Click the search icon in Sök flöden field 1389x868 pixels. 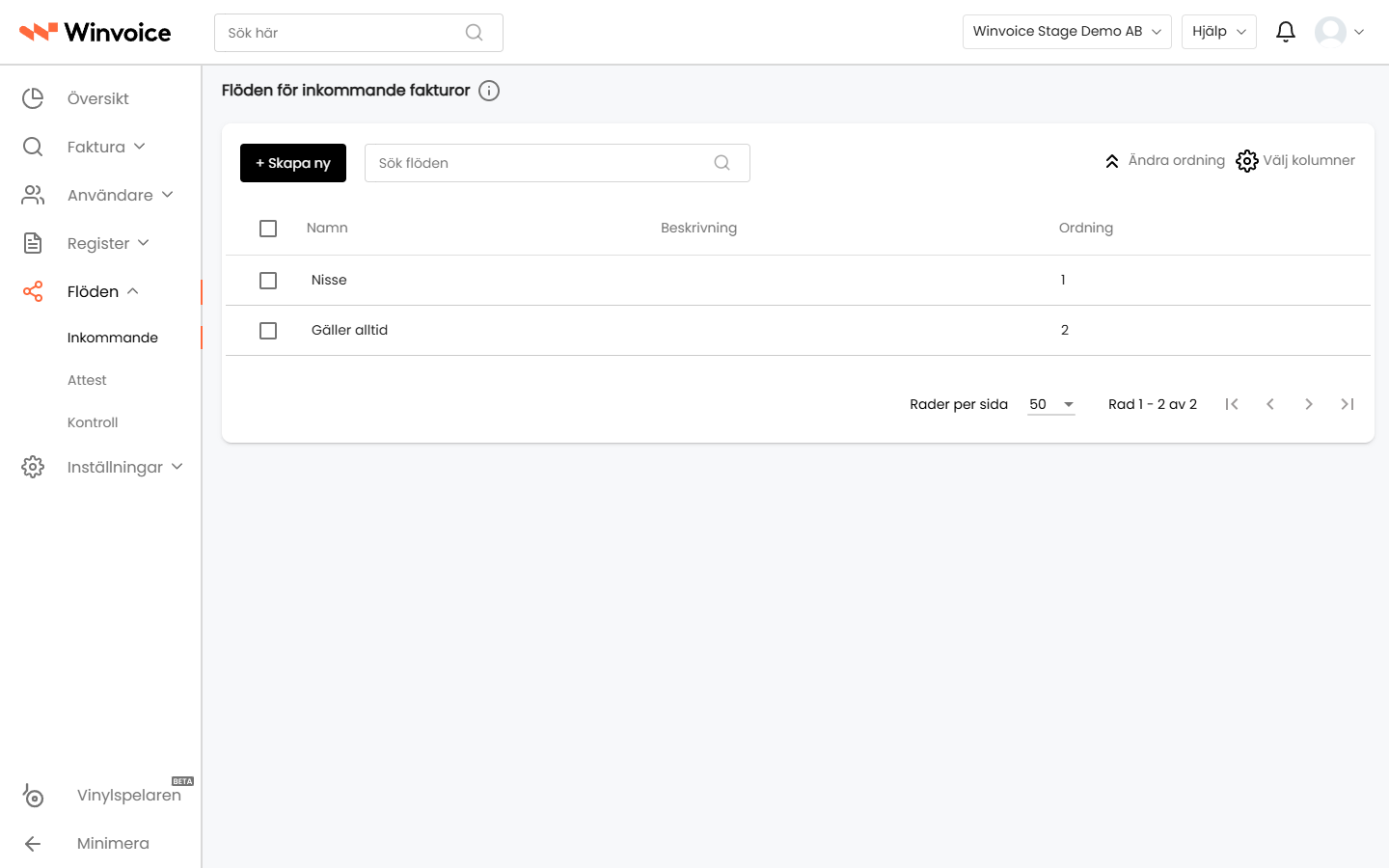point(722,163)
